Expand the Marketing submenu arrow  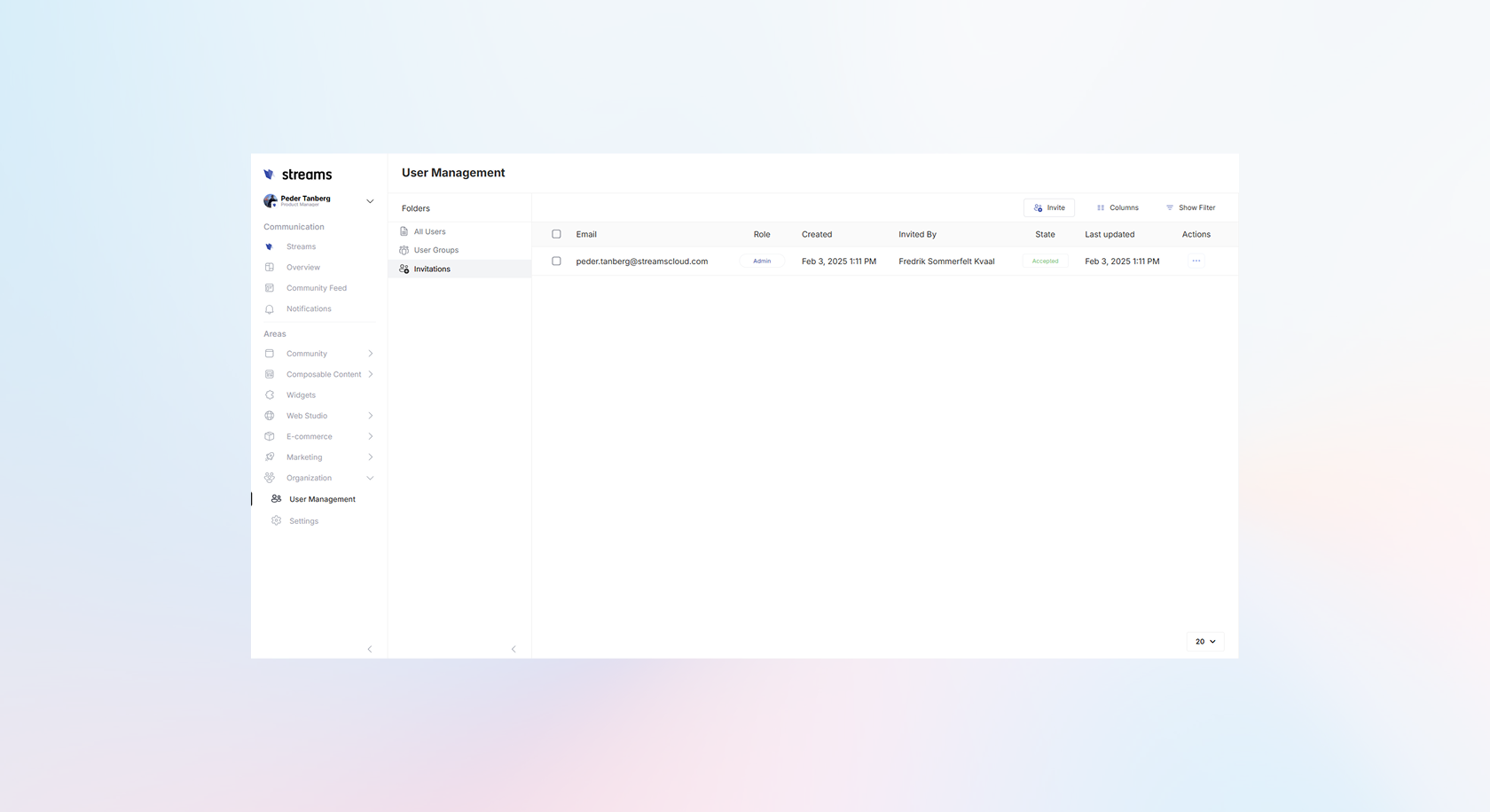pyautogui.click(x=370, y=457)
